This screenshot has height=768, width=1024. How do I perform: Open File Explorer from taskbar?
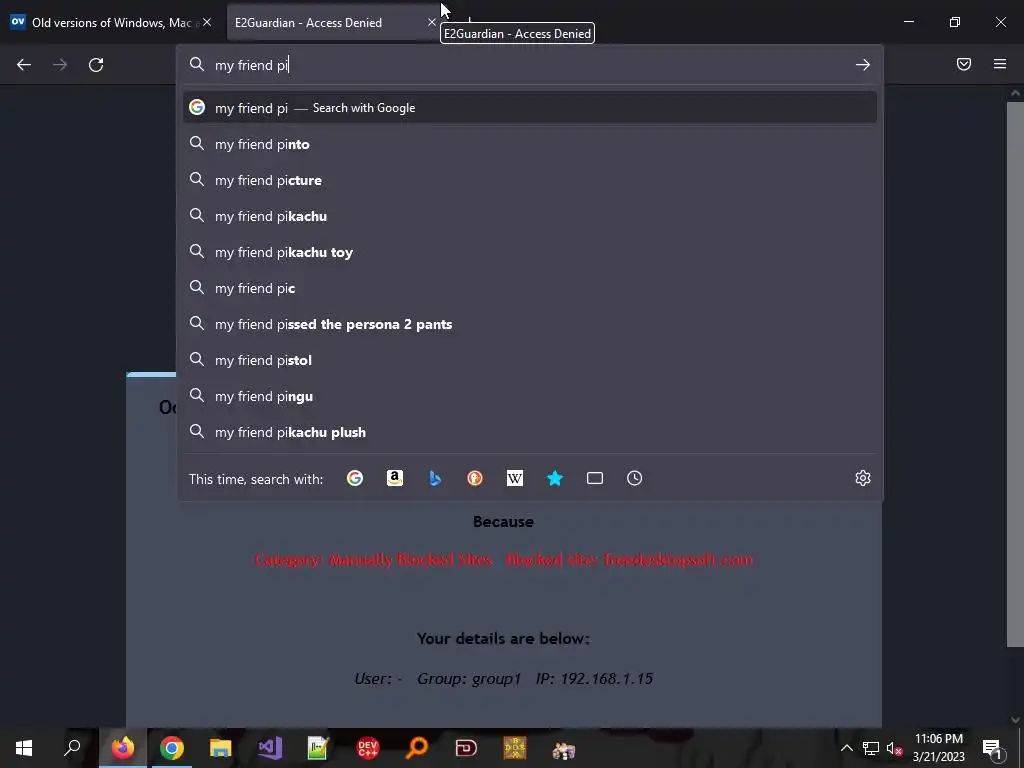point(221,748)
